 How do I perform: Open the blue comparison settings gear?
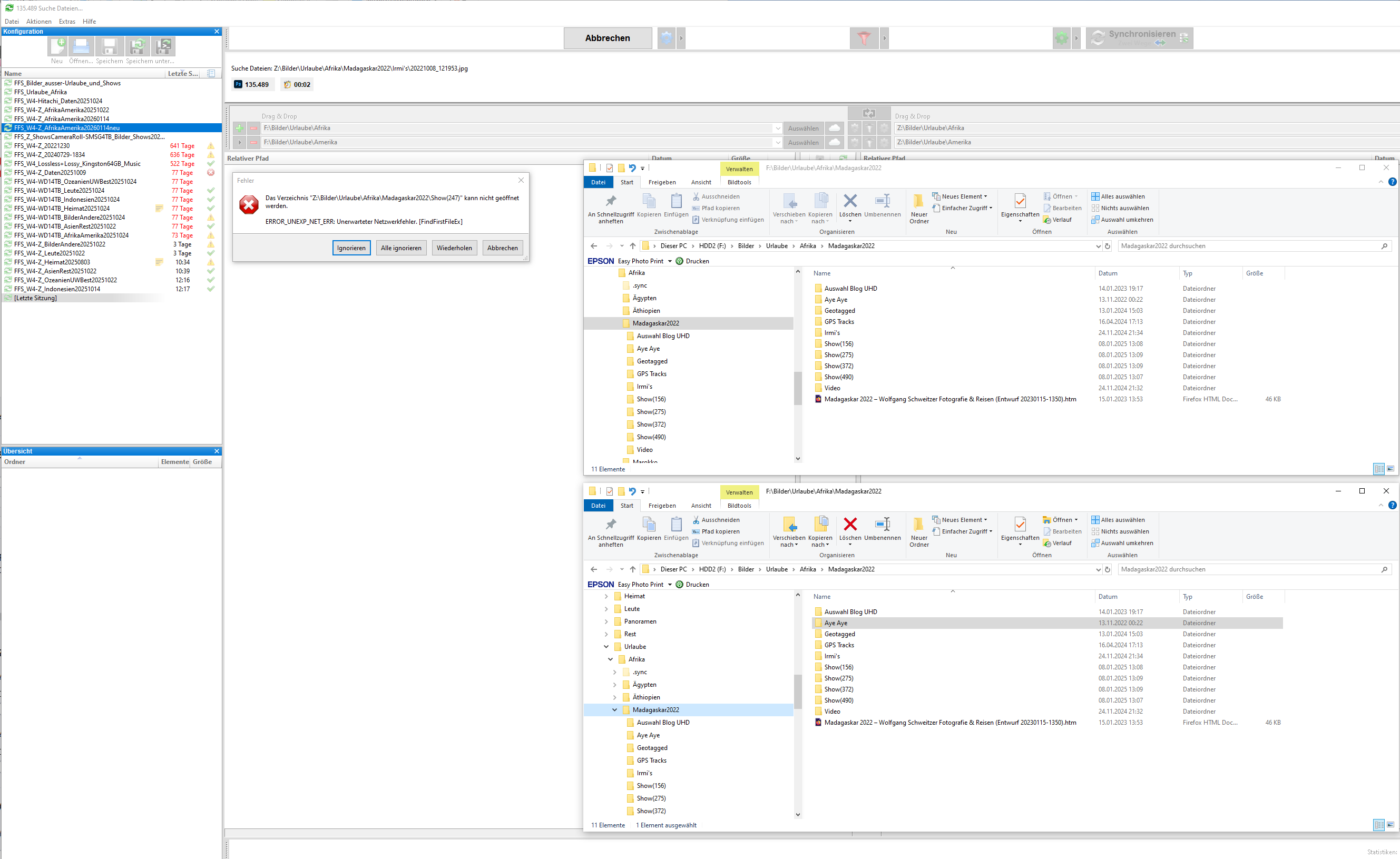click(667, 38)
